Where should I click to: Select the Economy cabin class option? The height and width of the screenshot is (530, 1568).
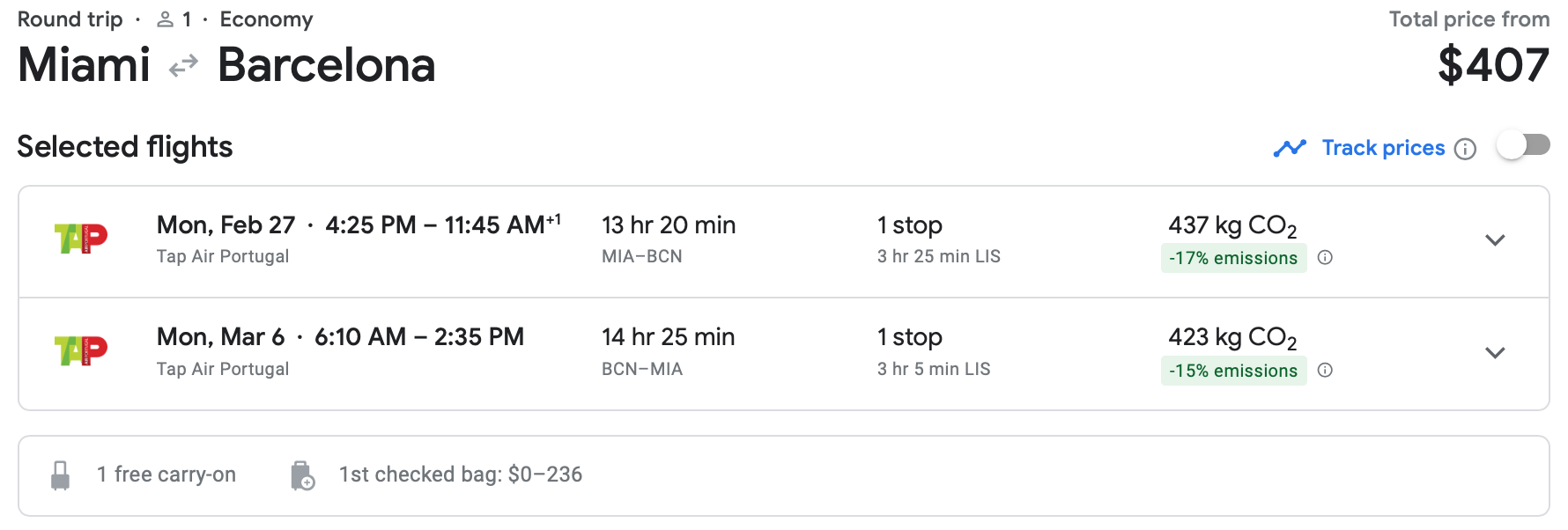pos(266,18)
